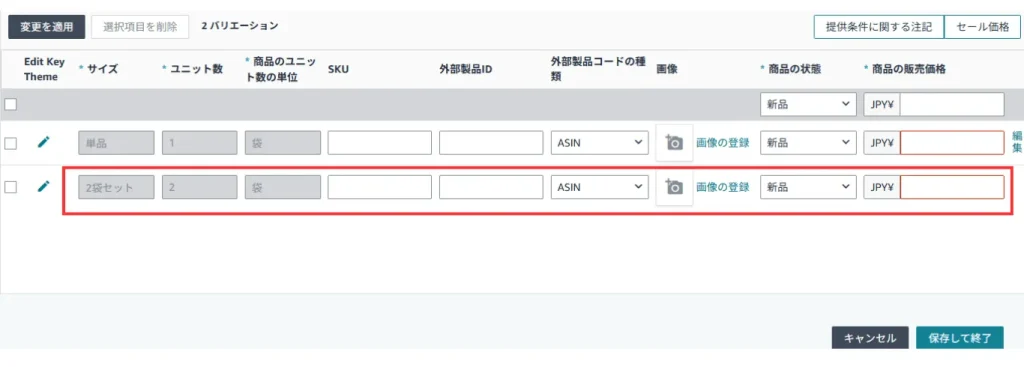Click the 画像 column header
Viewport: 1024px width, 367px height.
(667, 69)
